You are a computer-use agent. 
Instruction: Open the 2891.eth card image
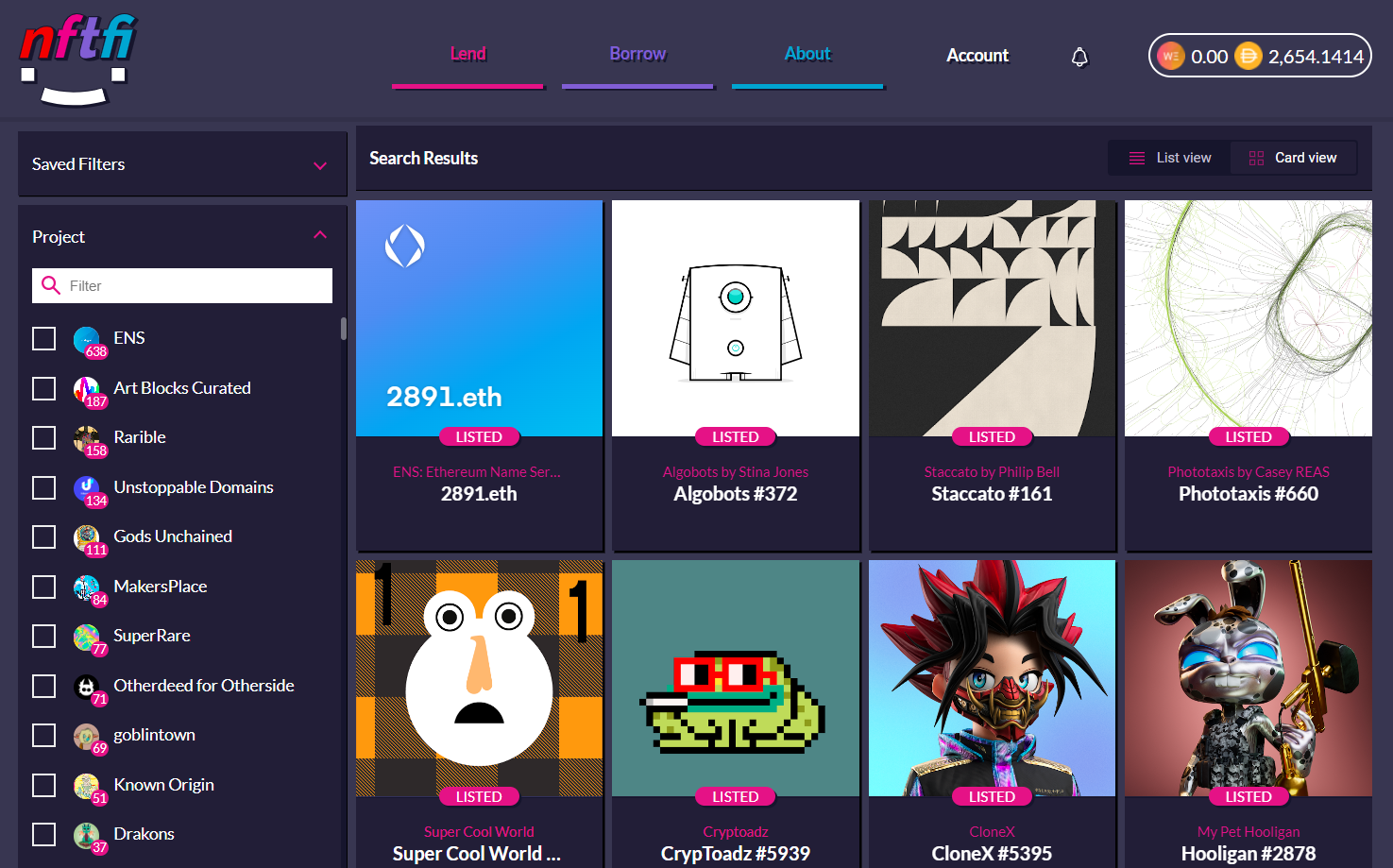coord(479,318)
